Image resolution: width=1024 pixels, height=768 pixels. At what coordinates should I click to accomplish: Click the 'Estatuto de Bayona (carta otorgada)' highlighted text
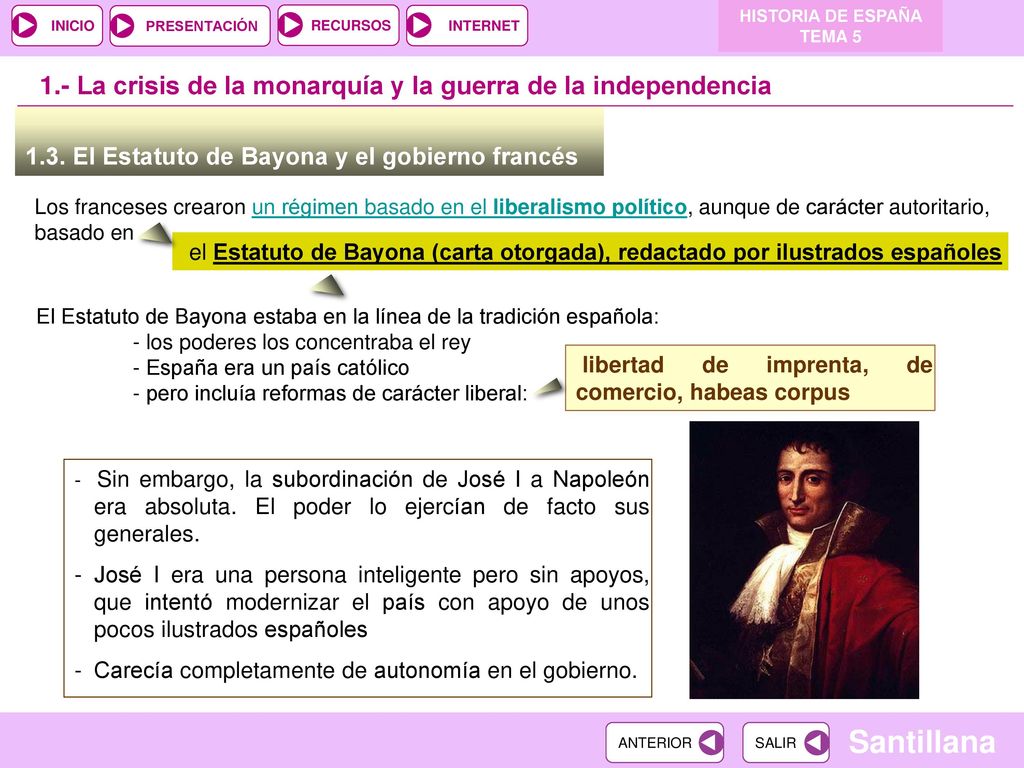(x=409, y=252)
